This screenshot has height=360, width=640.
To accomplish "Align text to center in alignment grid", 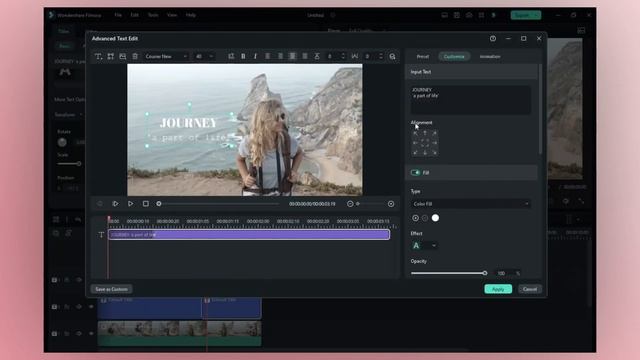I will tap(425, 143).
